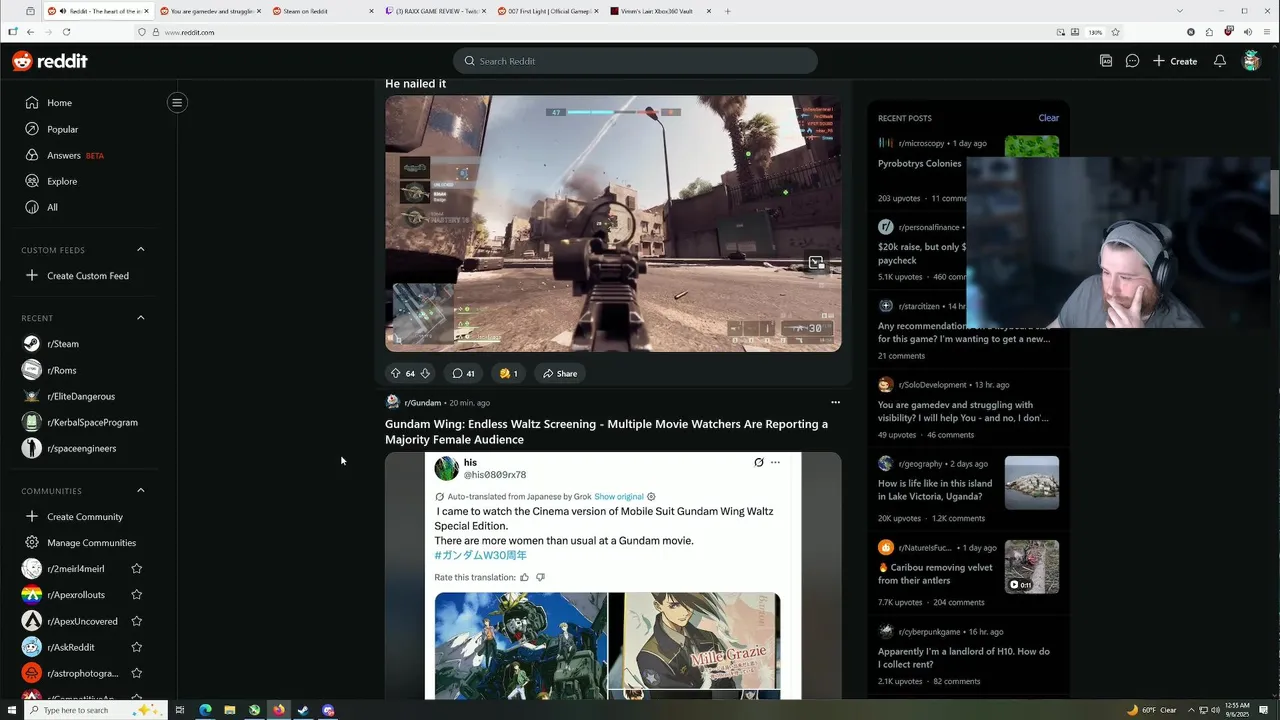The width and height of the screenshot is (1280, 720).
Task: Open 41 comments on post
Action: 463,373
